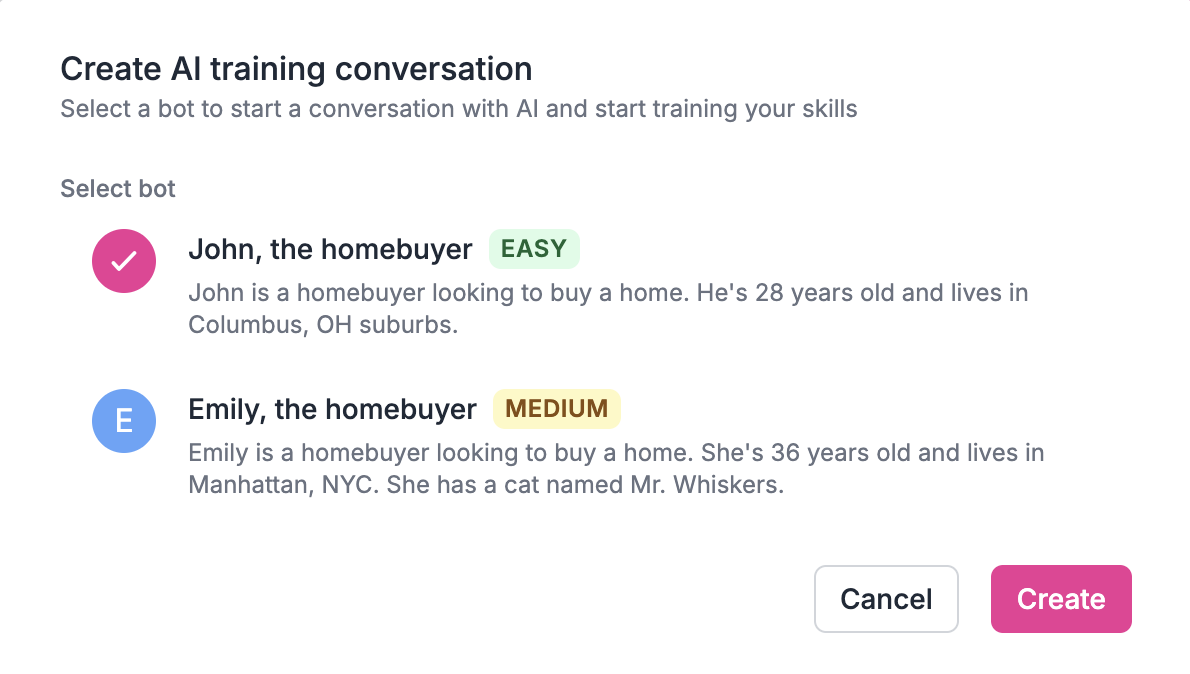Click the Cancel button
Image resolution: width=1190 pixels, height=674 pixels.
pos(886,599)
